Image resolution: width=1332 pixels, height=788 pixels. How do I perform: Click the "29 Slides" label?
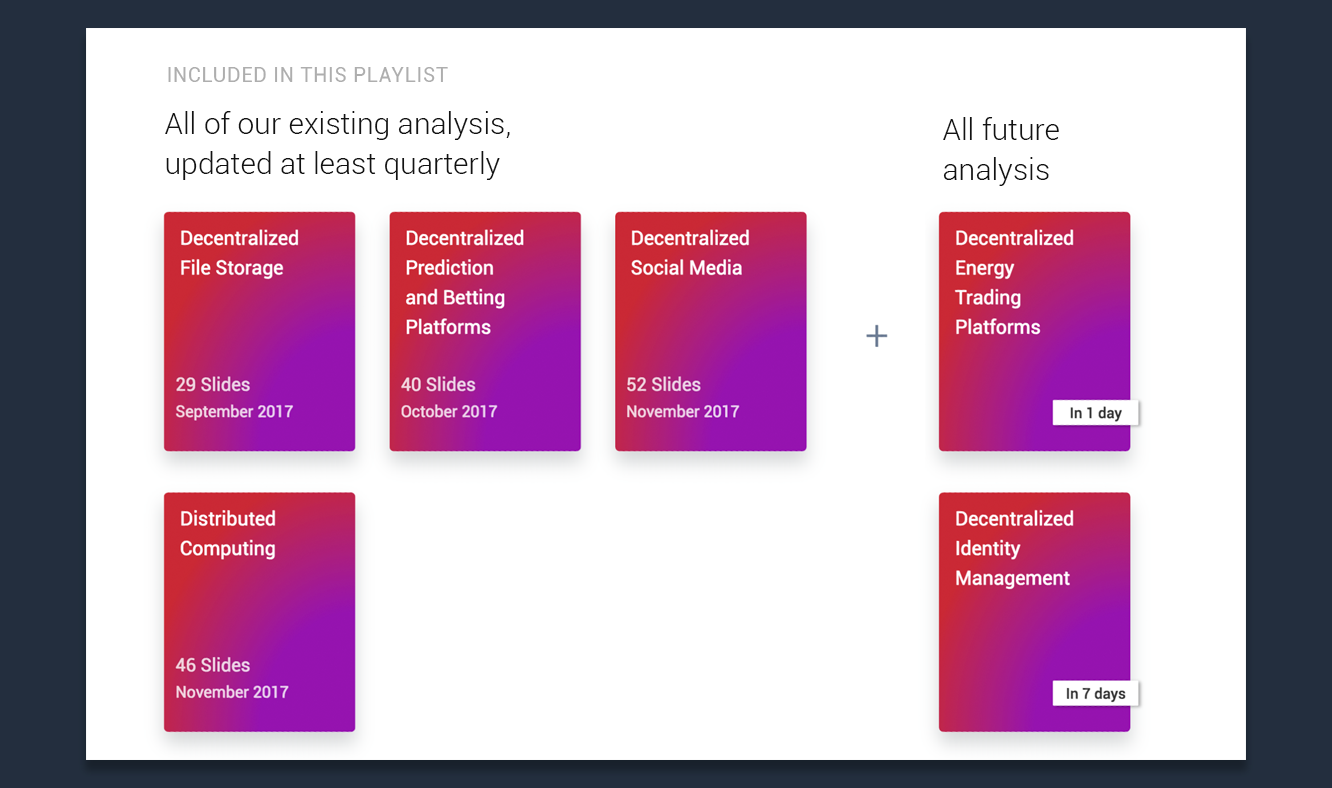click(x=213, y=385)
